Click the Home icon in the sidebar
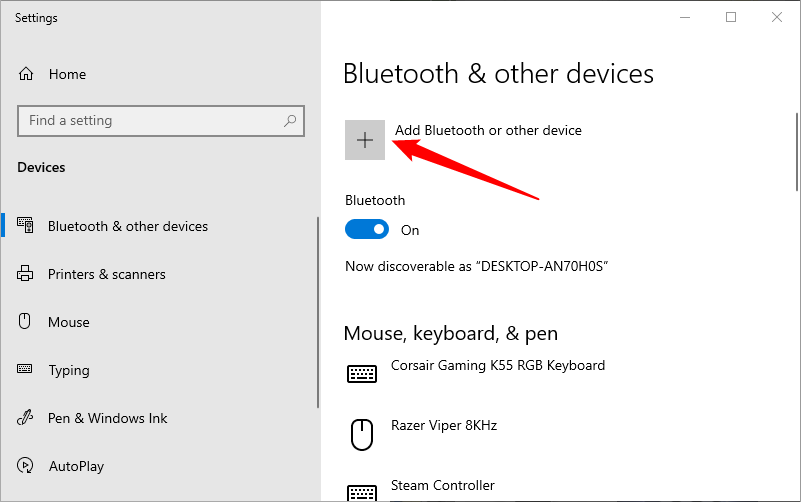Screen dimensions: 801x502 [x=27, y=74]
